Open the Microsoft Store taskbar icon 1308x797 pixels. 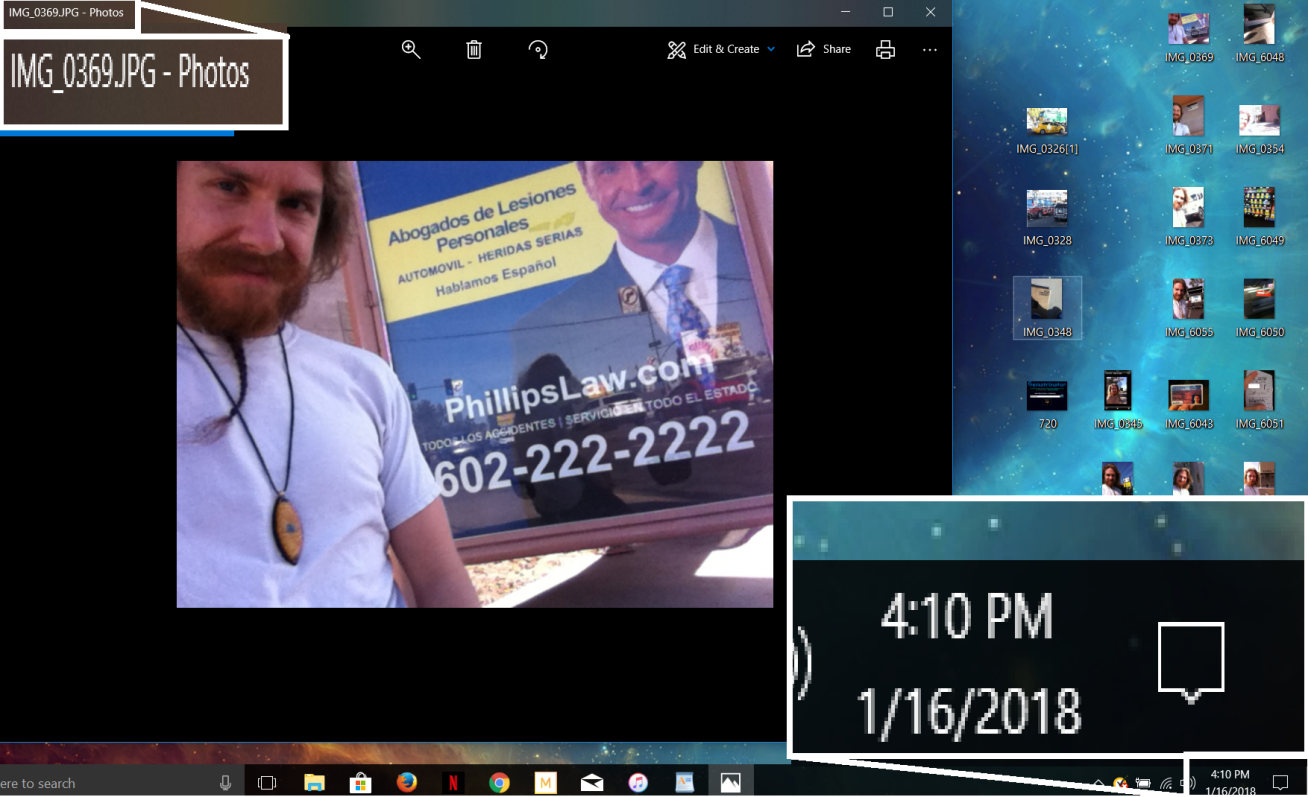pos(360,782)
